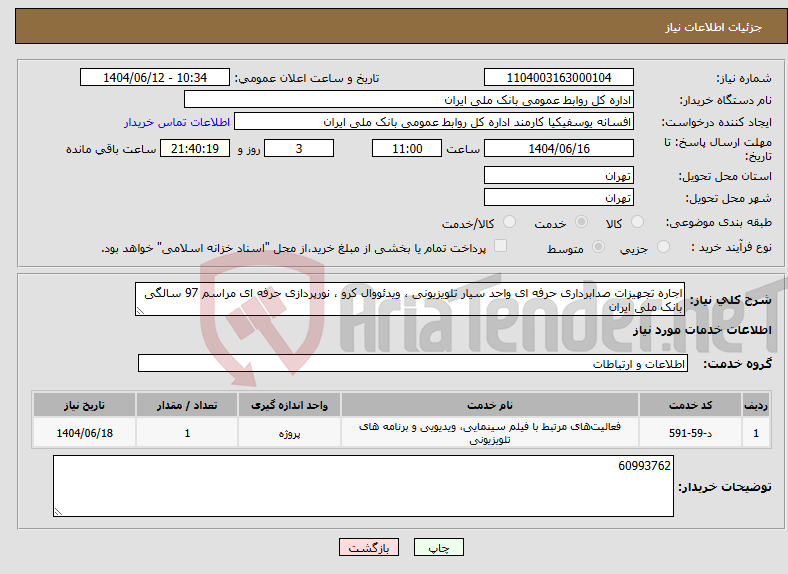Click the شهر محل تحویل field
This screenshot has width=788, height=574.
558,198
